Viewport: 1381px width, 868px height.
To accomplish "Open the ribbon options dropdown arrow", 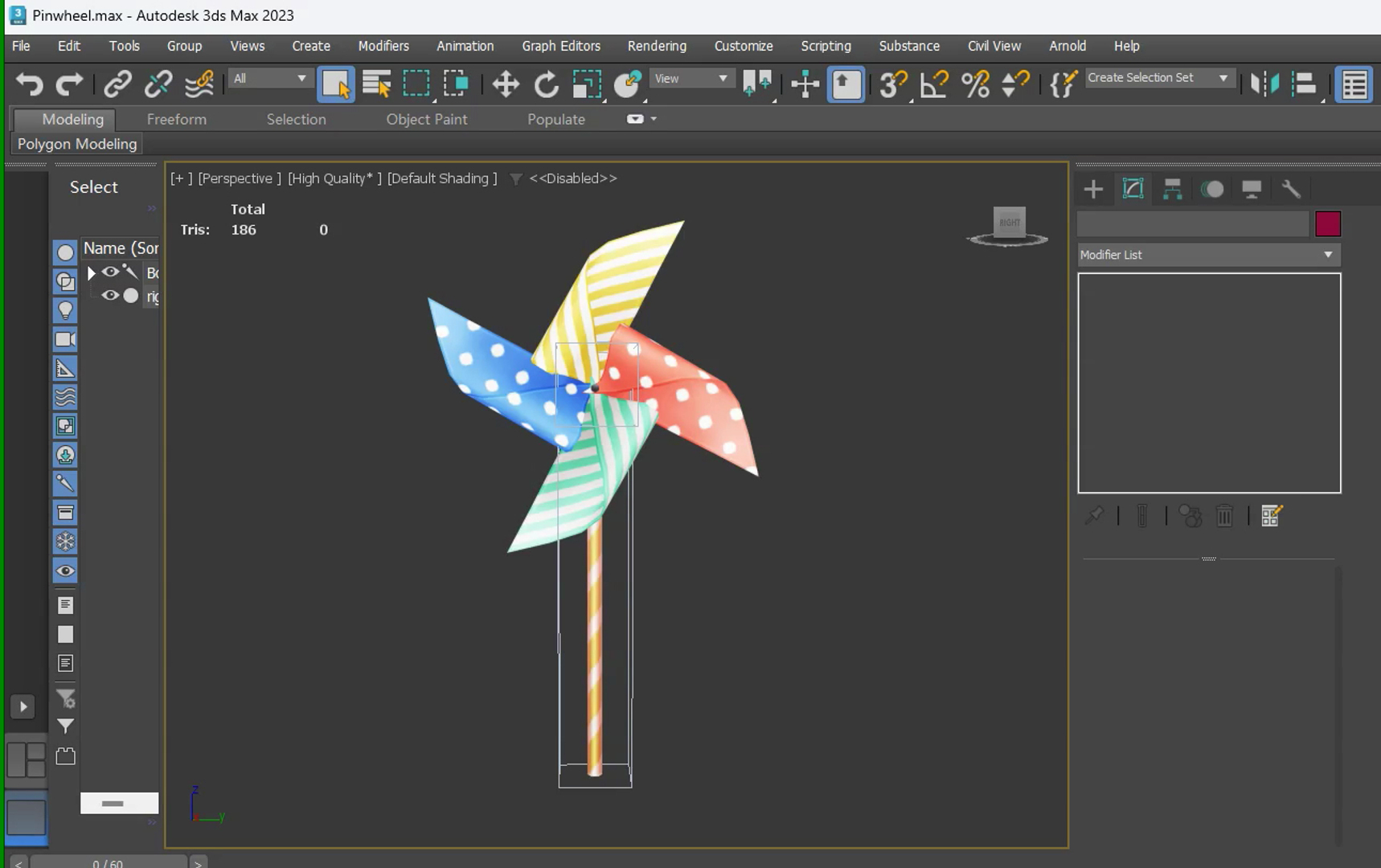I will (654, 119).
